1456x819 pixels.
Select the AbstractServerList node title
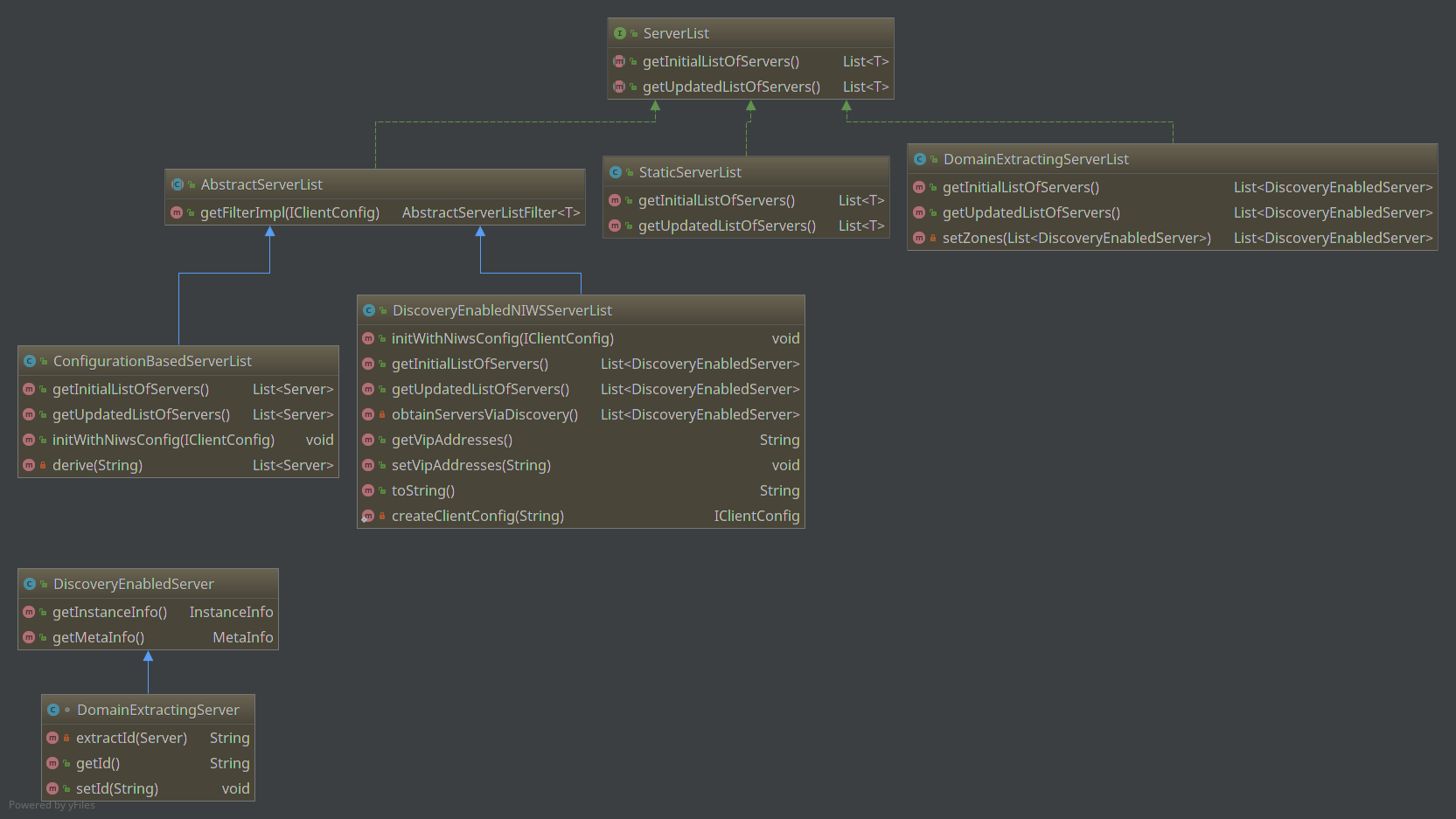point(261,184)
